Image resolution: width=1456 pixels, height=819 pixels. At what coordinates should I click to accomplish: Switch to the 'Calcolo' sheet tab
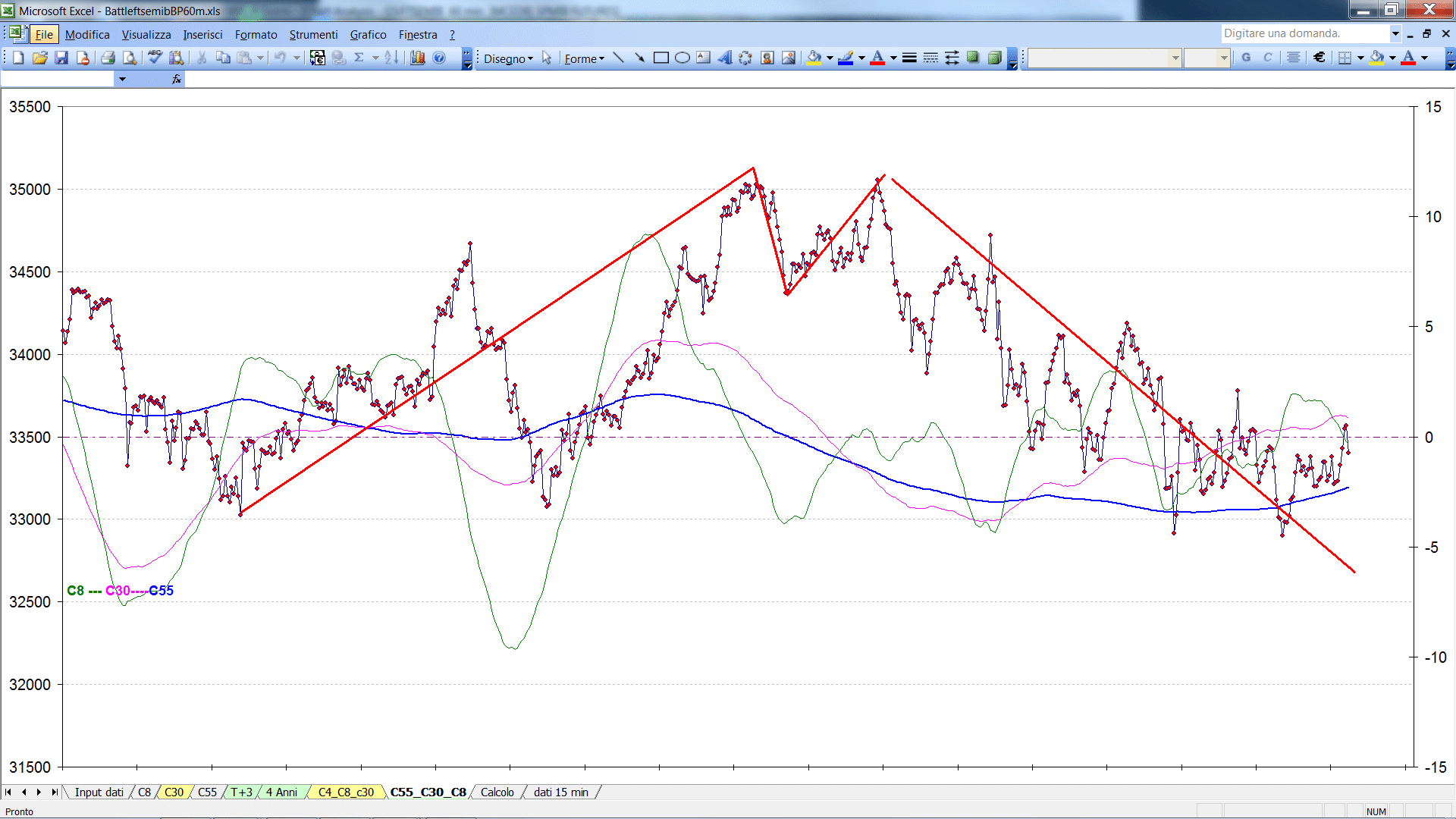497,792
